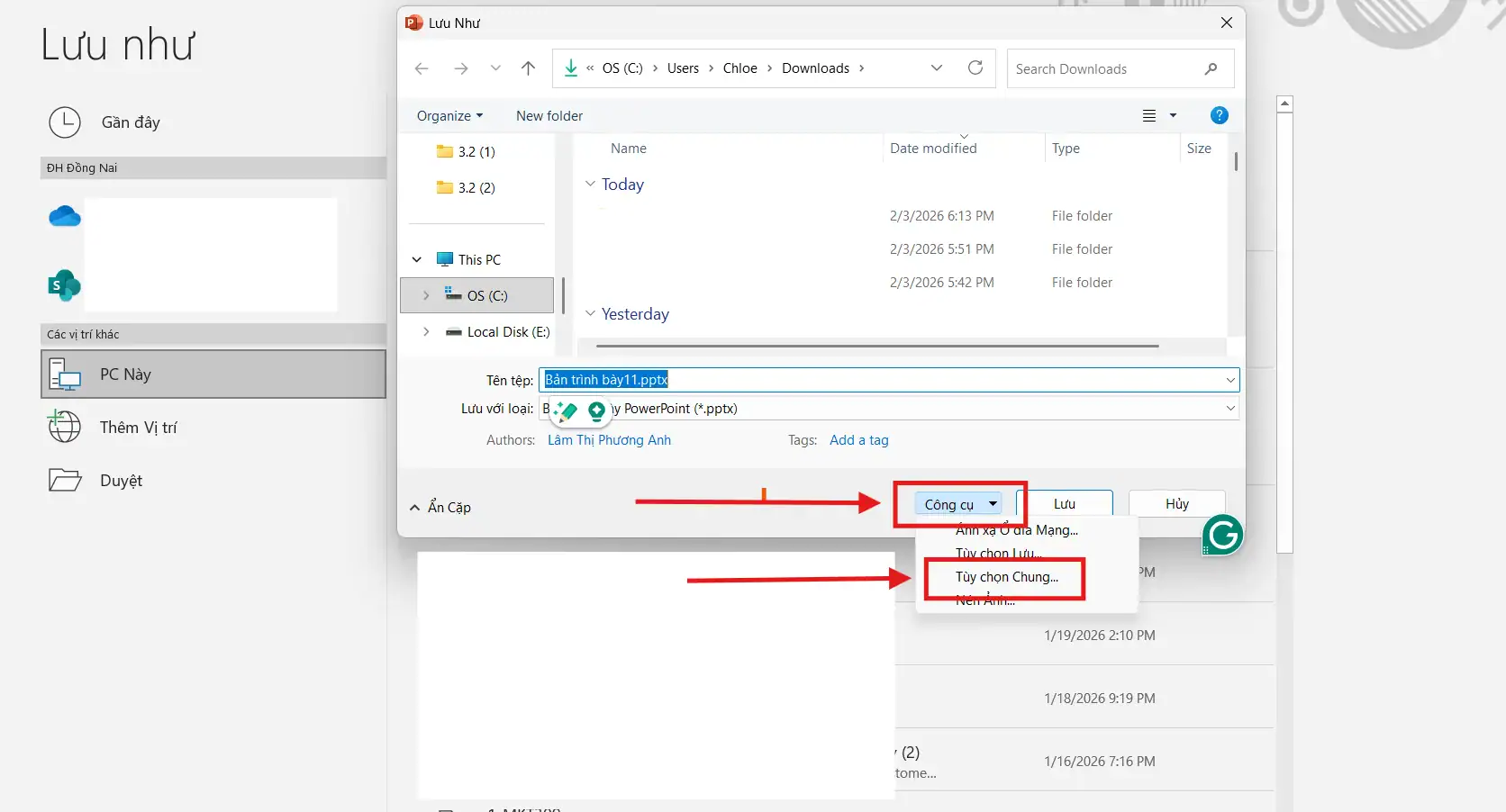The image size is (1506, 812).
Task: Click the Grammarly floating icon
Action: [x=1222, y=536]
